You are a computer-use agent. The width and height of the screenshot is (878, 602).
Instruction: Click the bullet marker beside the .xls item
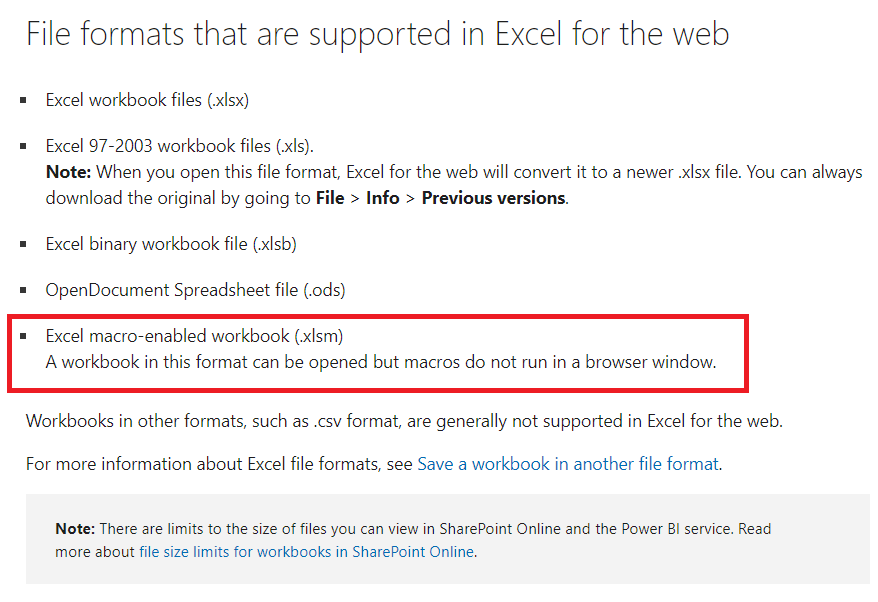[24, 147]
